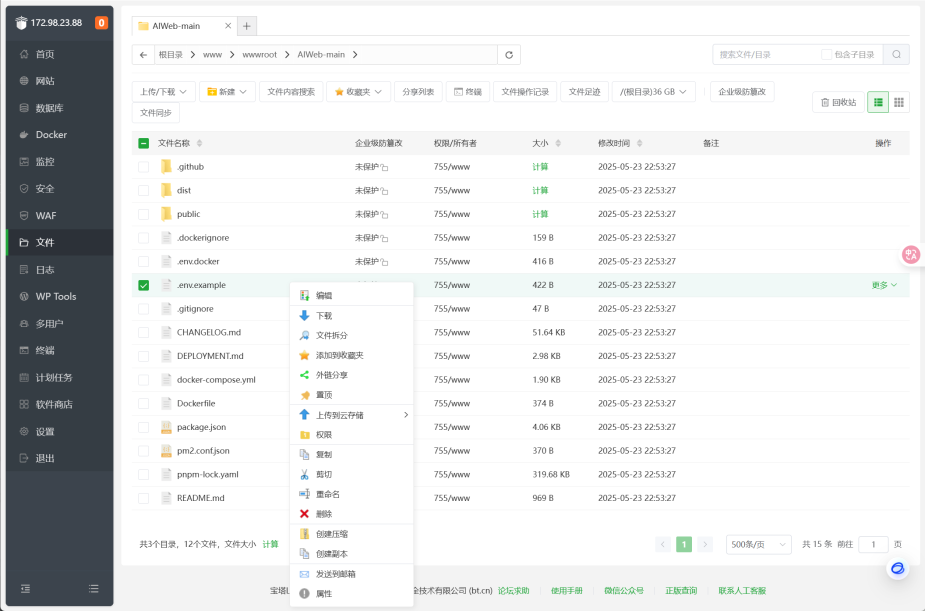
Task: Switch to list view layout
Action: [878, 102]
